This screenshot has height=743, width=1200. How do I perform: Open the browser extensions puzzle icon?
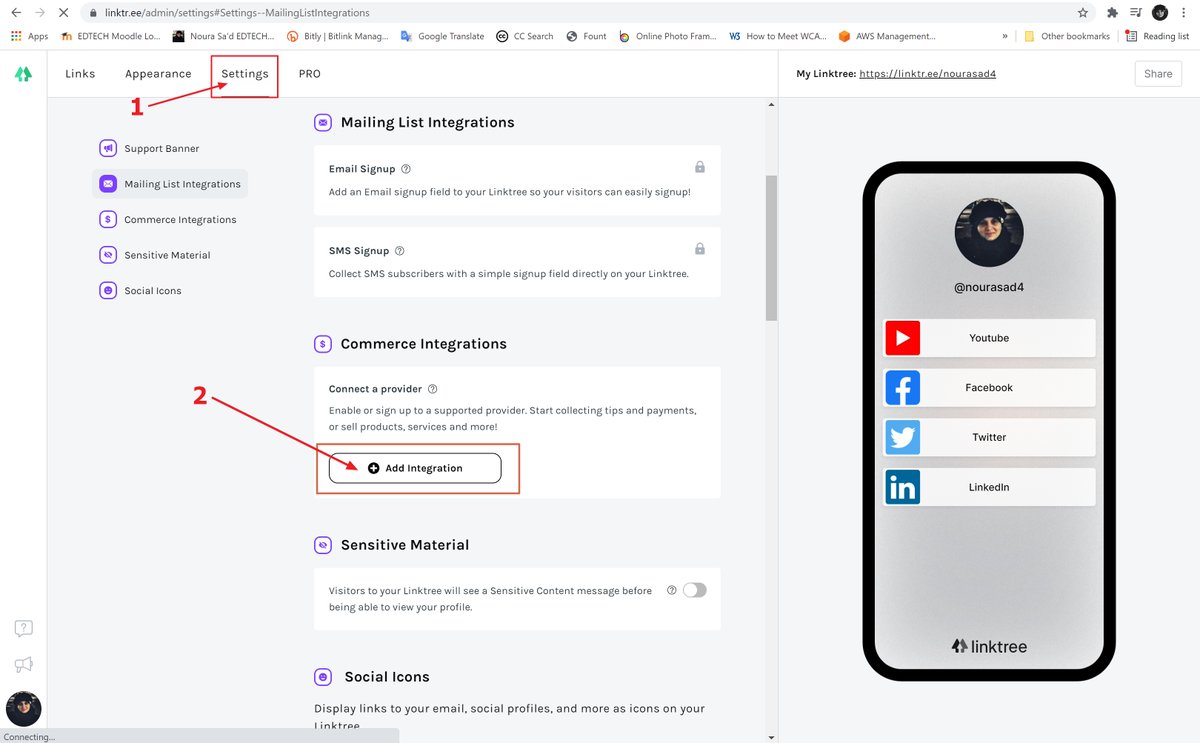click(1113, 13)
